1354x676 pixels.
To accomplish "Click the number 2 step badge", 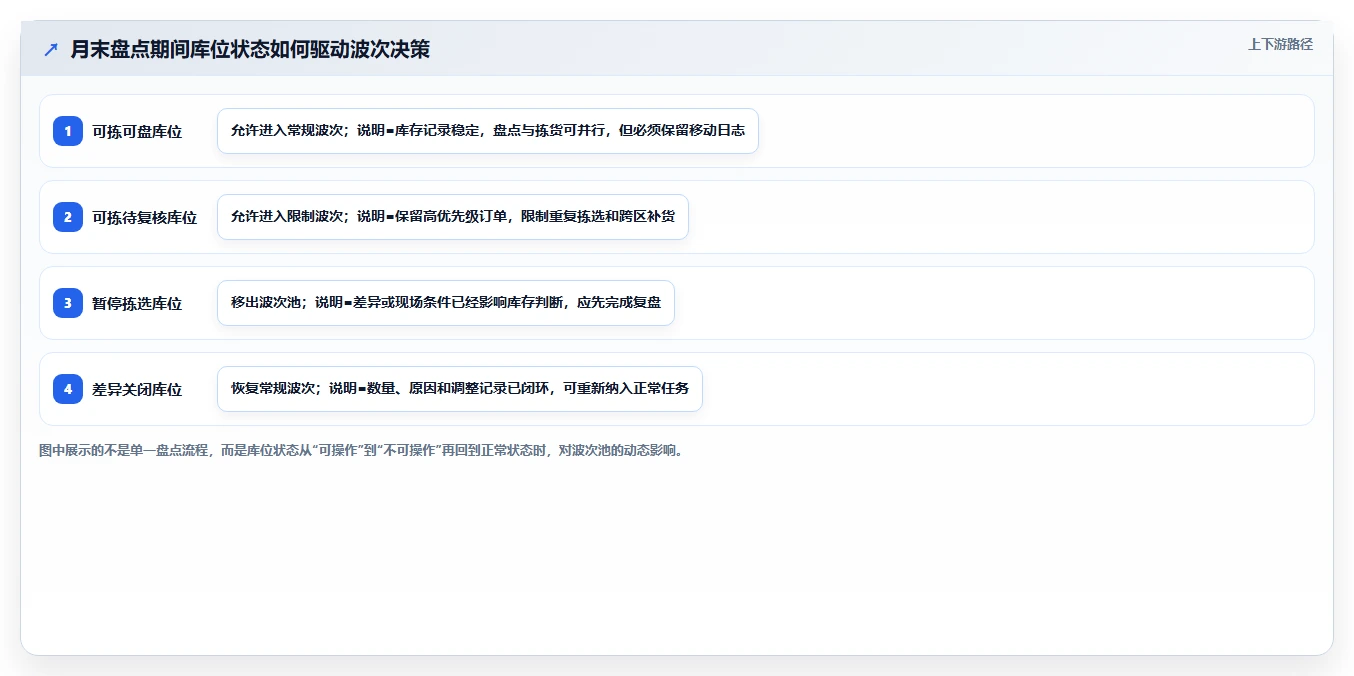I will tap(68, 217).
